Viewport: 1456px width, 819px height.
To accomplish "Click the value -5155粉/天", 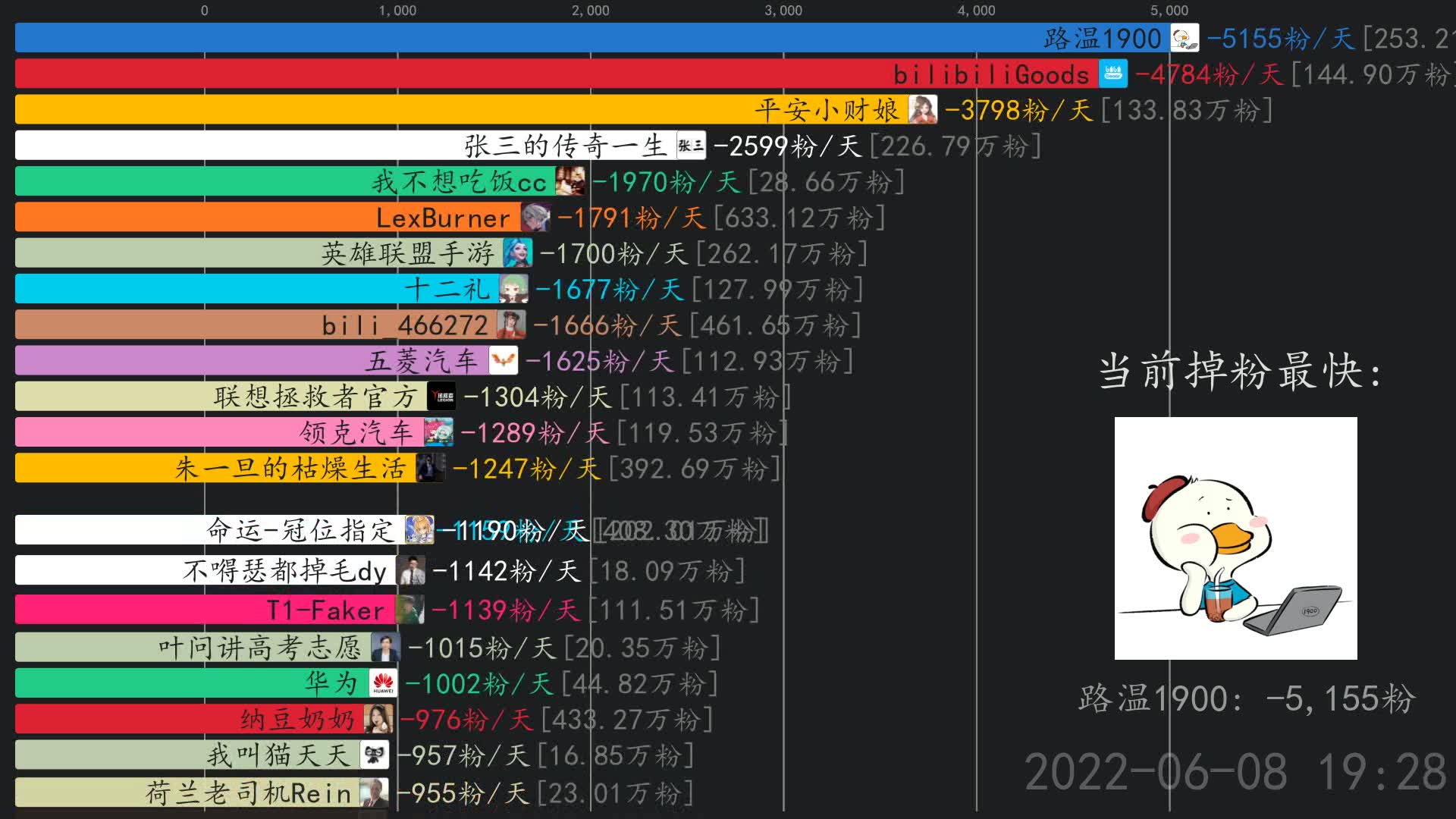I will (1281, 39).
